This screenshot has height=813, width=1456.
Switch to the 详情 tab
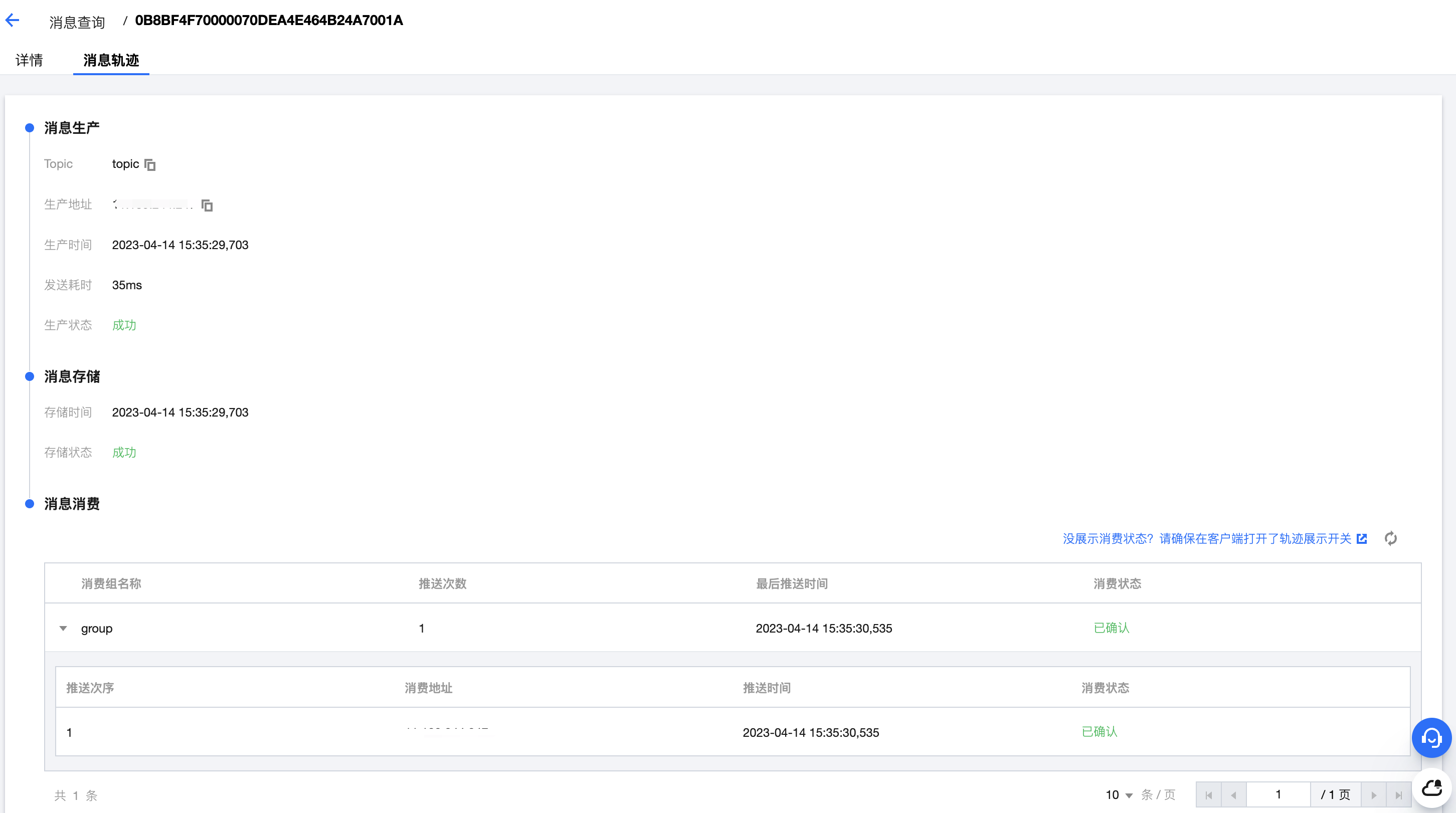[30, 60]
